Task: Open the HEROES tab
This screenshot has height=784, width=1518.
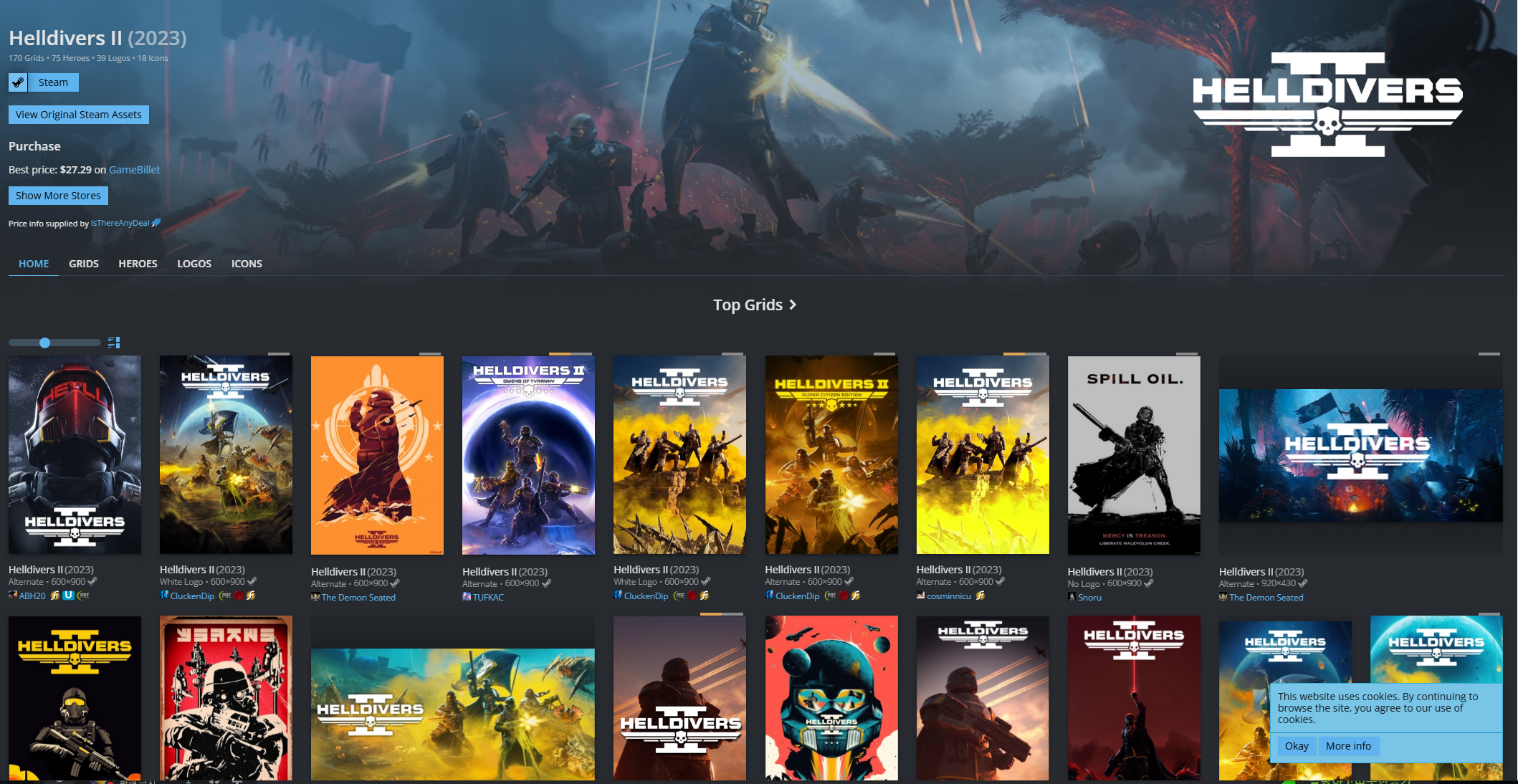Action: click(x=138, y=264)
